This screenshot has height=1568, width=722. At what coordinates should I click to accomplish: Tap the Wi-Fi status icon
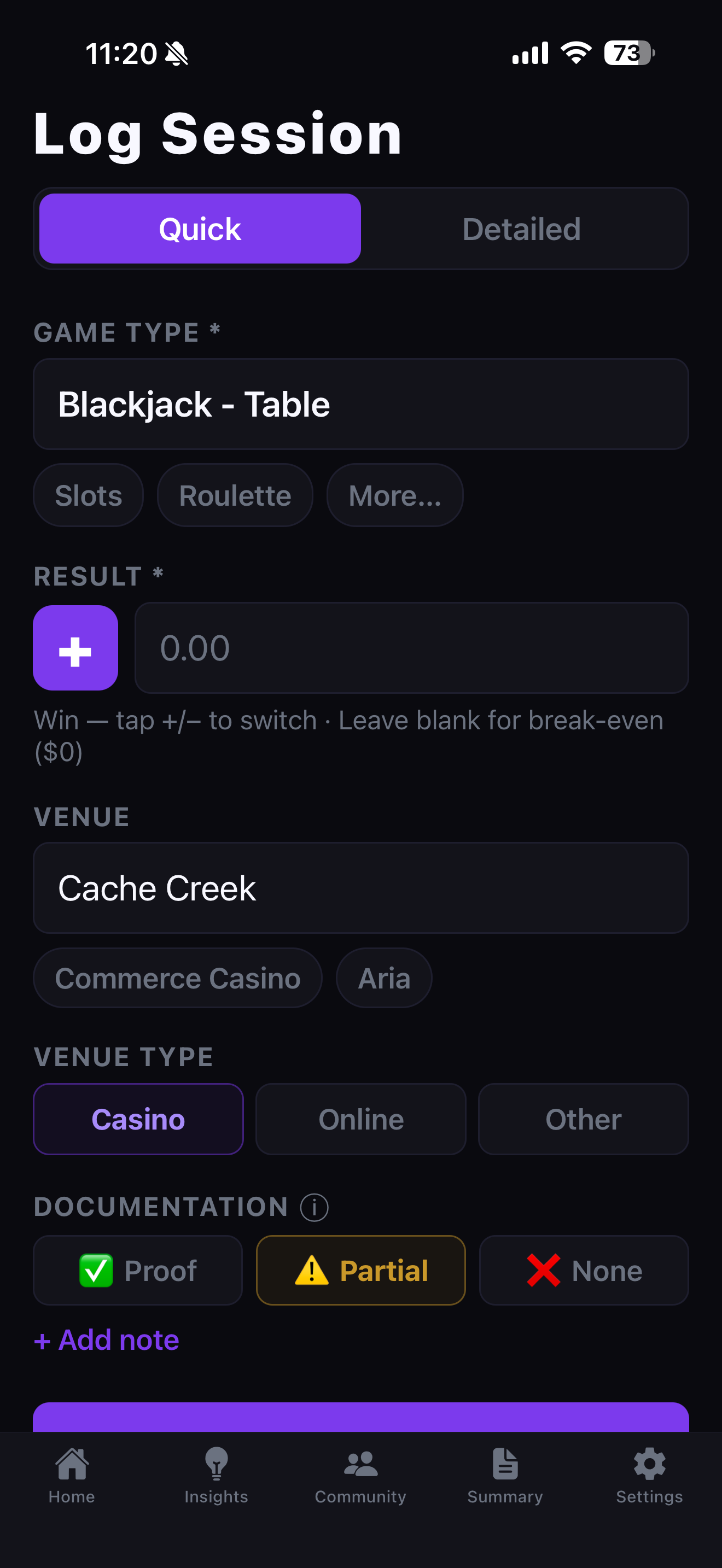pyautogui.click(x=576, y=53)
